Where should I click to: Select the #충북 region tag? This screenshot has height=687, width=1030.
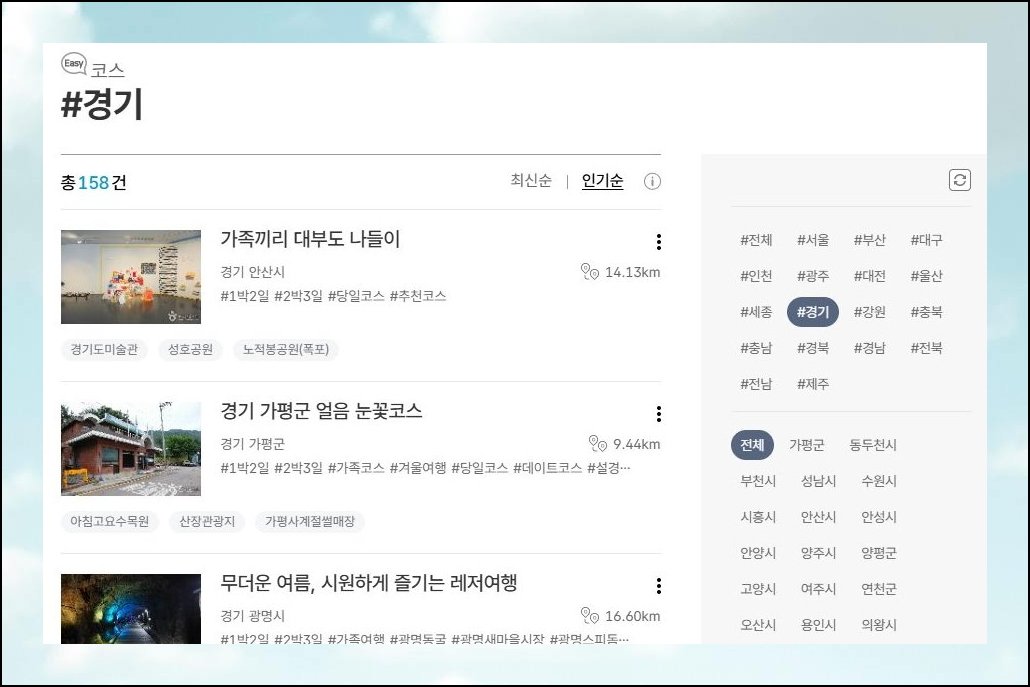pyautogui.click(x=926, y=312)
